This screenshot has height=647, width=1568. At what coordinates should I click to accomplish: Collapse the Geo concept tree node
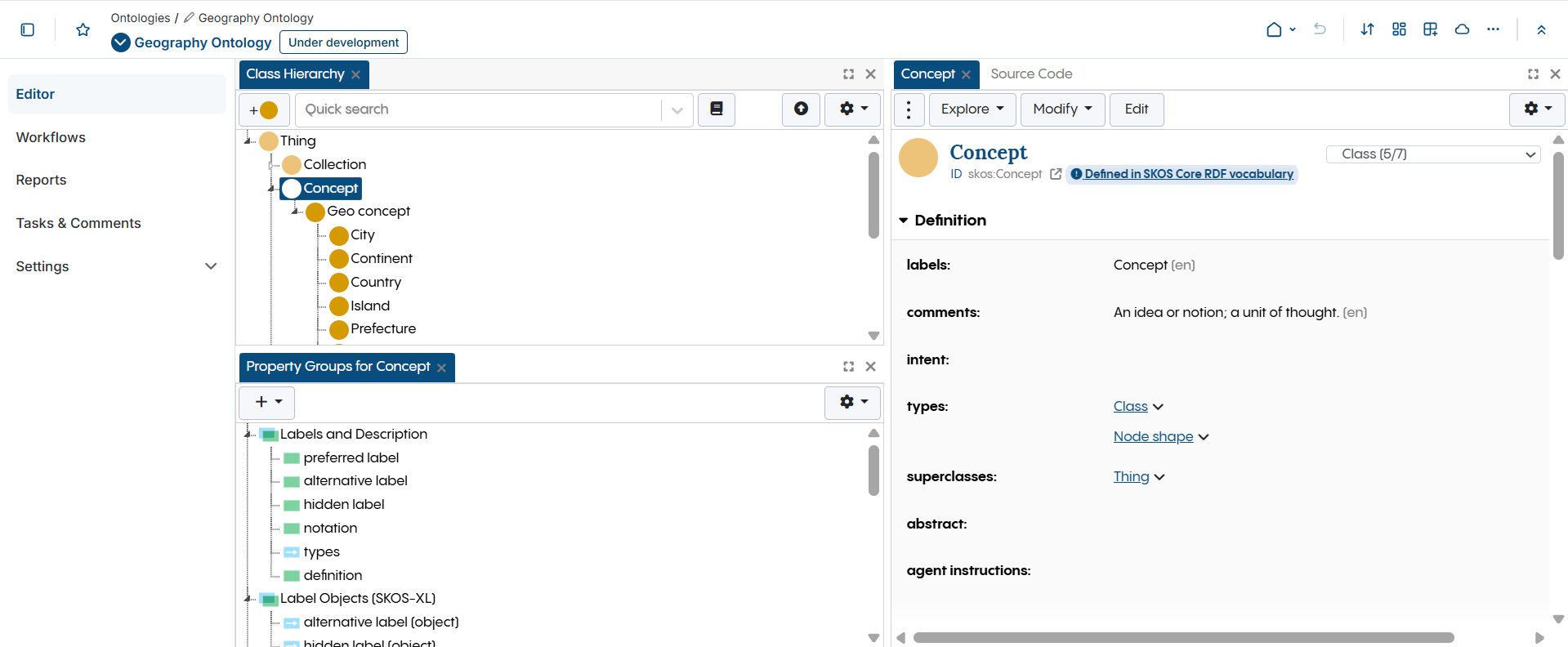[x=294, y=212]
